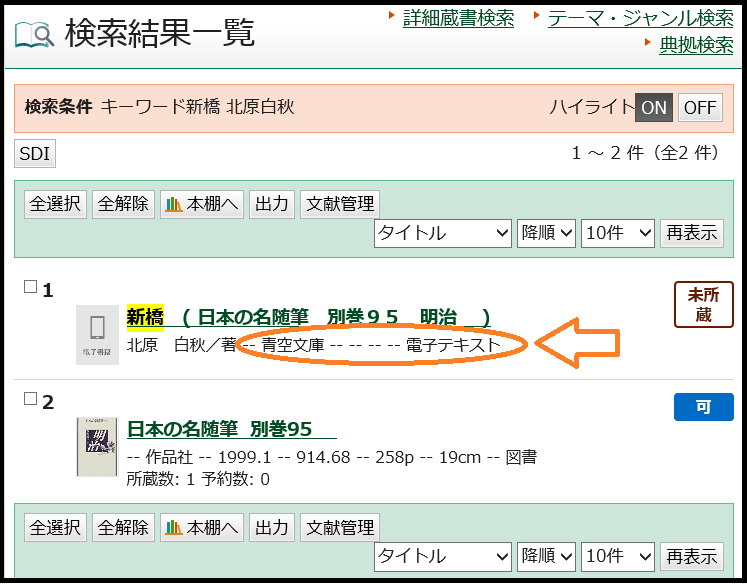Click the 北原 白秋/著 author text
This screenshot has height=584, width=747.
(x=182, y=345)
